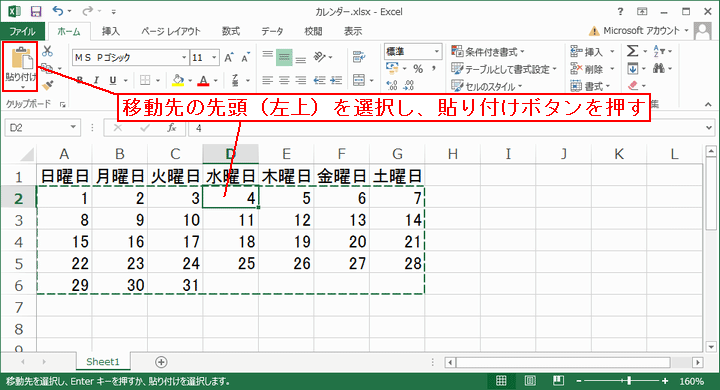The height and width of the screenshot is (390, 720).
Task: Click the セルのスタイル cell styles button
Action: [x=487, y=86]
